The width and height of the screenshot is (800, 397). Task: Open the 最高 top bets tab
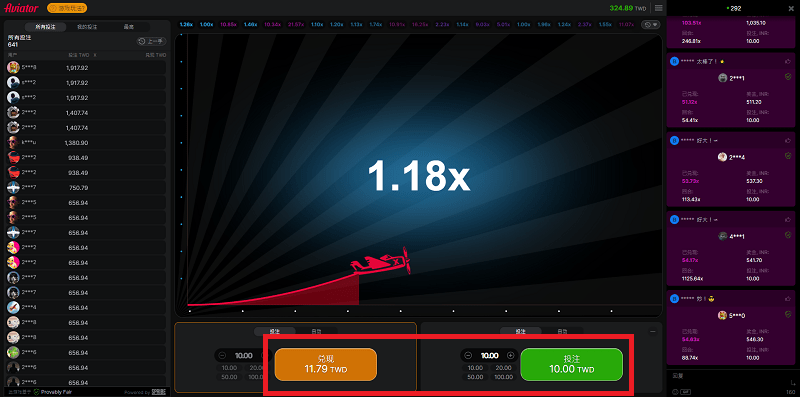tap(129, 27)
